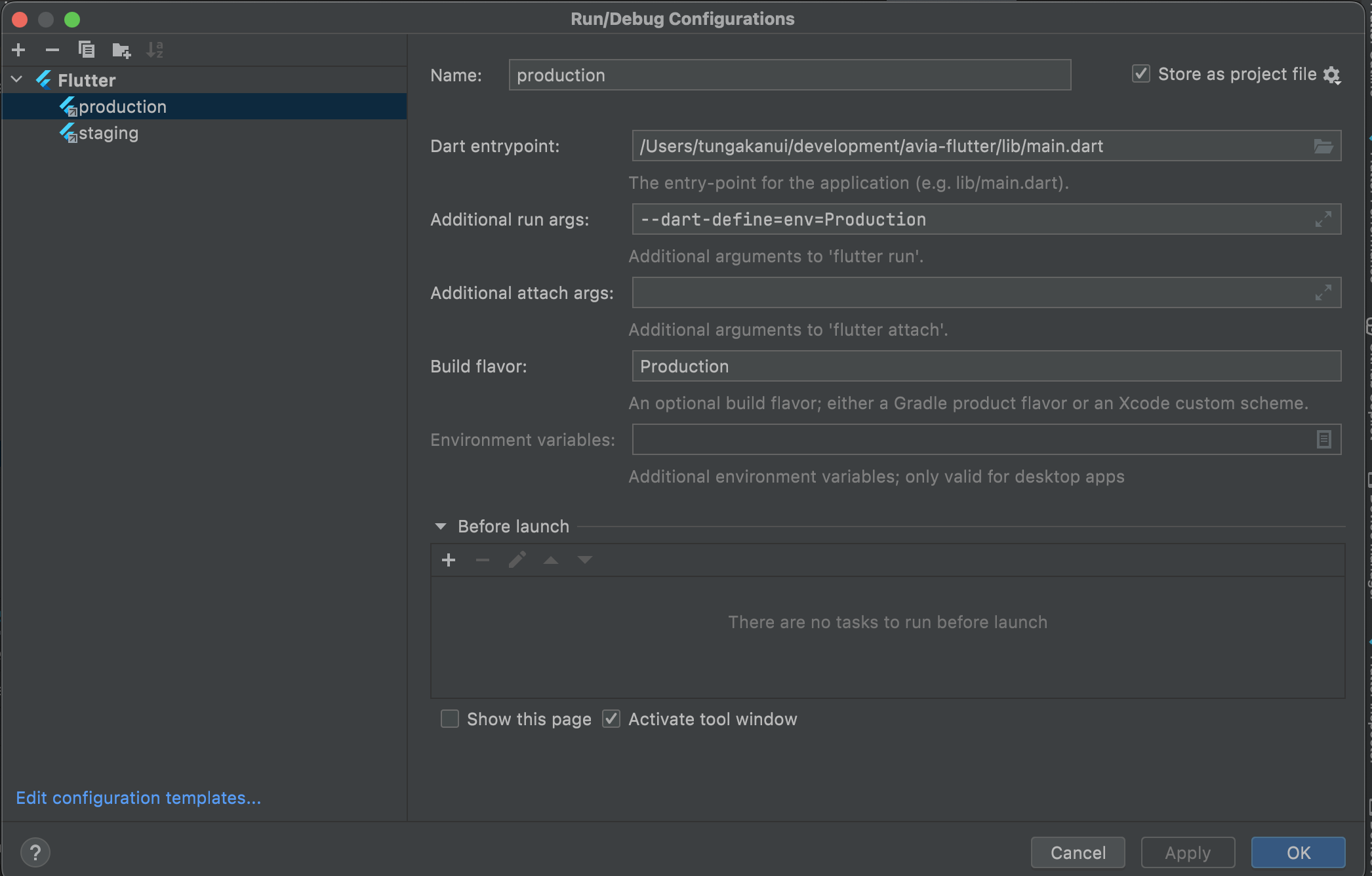
Task: Remove the selected configuration
Action: click(52, 50)
